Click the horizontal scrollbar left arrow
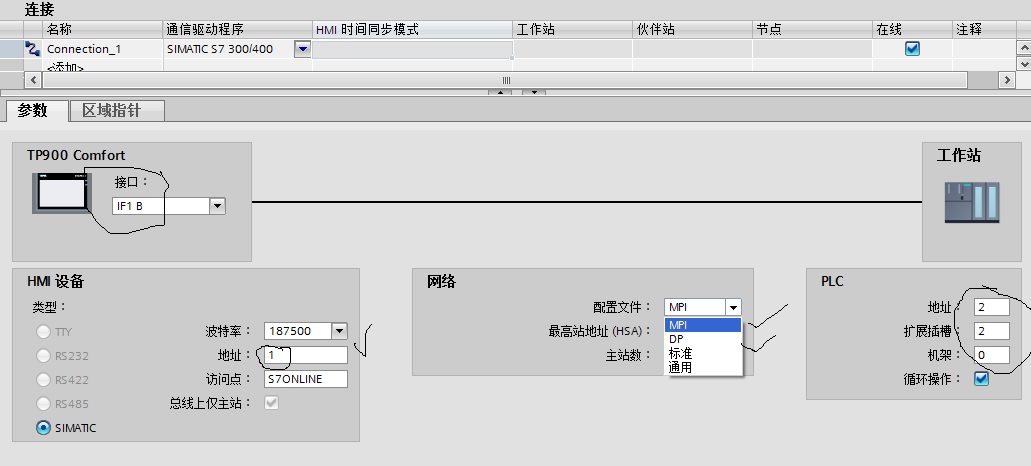Image resolution: width=1031 pixels, height=466 pixels. [x=34, y=80]
